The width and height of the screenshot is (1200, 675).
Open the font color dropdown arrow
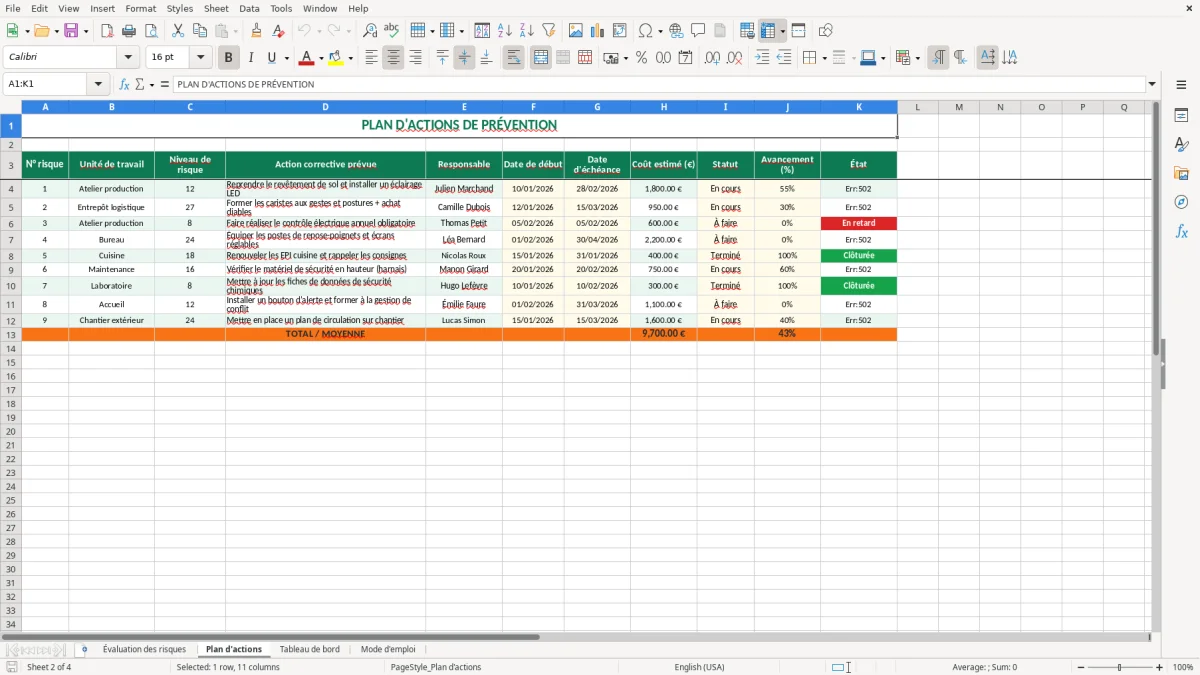(x=320, y=58)
